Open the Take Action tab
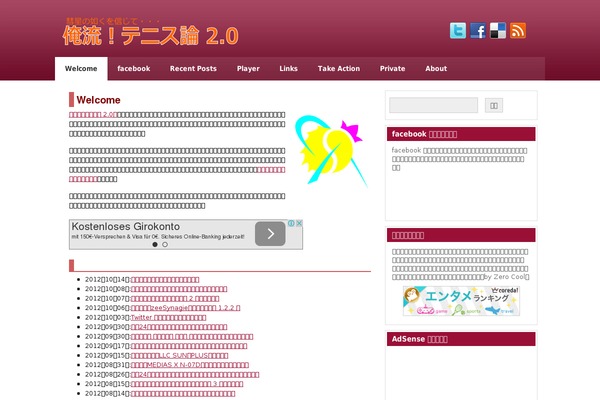This screenshot has height=400, width=600. 339,69
